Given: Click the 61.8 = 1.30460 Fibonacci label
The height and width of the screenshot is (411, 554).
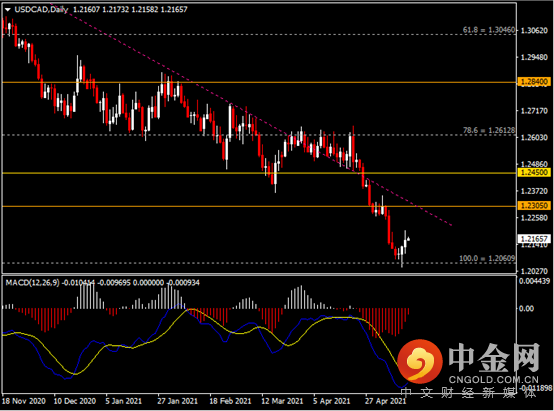Looking at the screenshot, I should [x=489, y=30].
